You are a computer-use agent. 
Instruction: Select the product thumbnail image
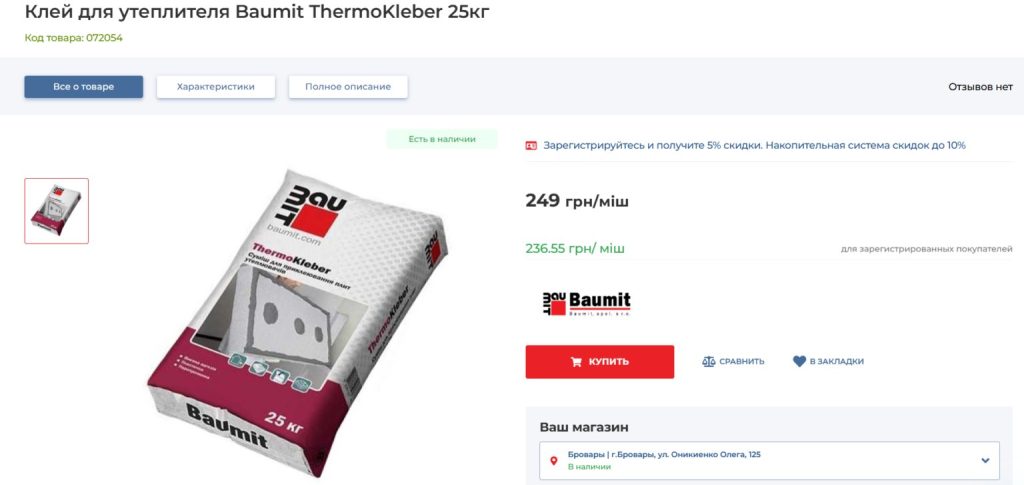coord(56,211)
